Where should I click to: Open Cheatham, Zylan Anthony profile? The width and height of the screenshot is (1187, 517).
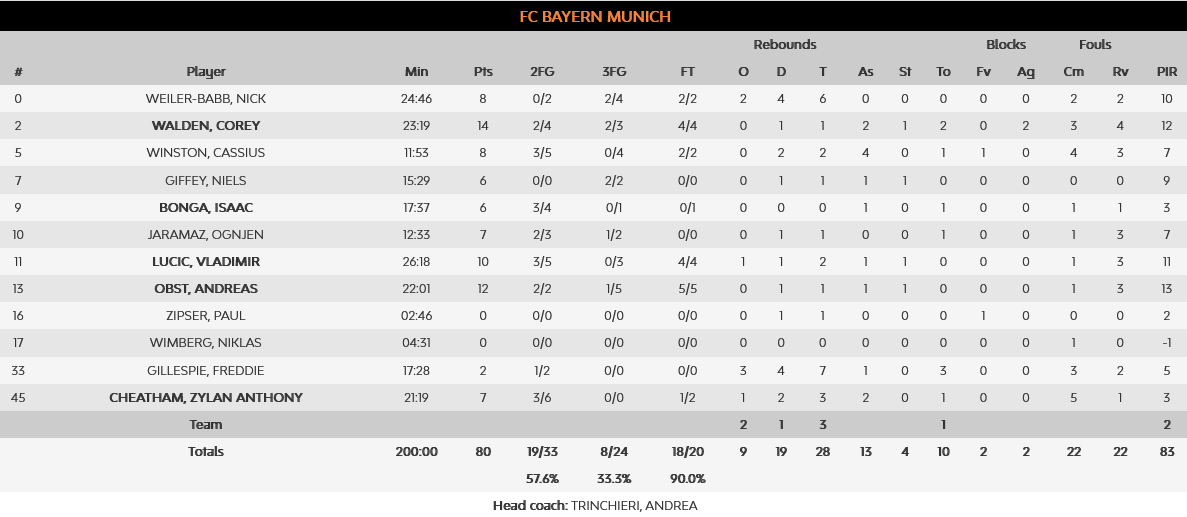pos(205,398)
